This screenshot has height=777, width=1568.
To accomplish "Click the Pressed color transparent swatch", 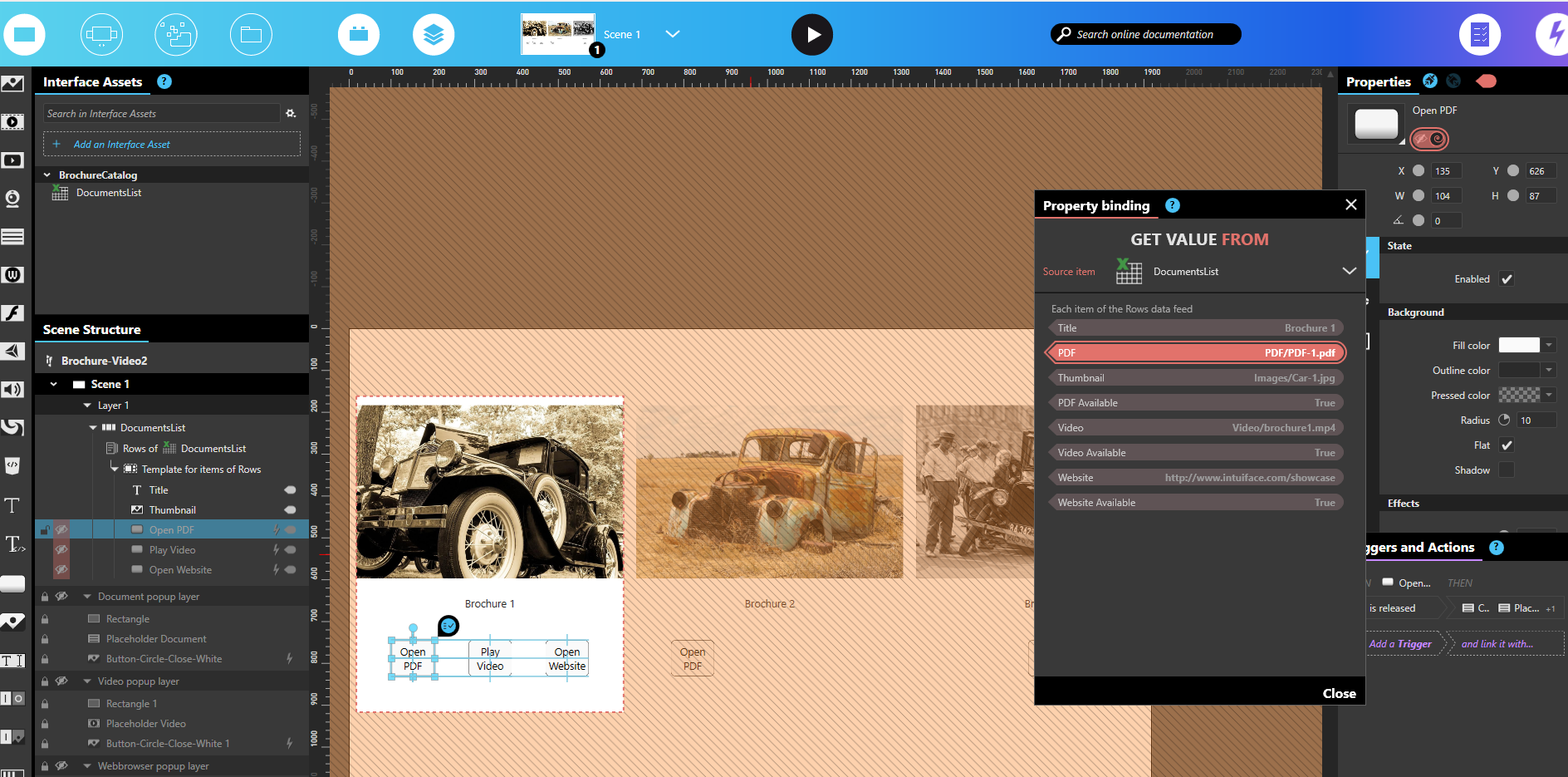I will point(1519,395).
